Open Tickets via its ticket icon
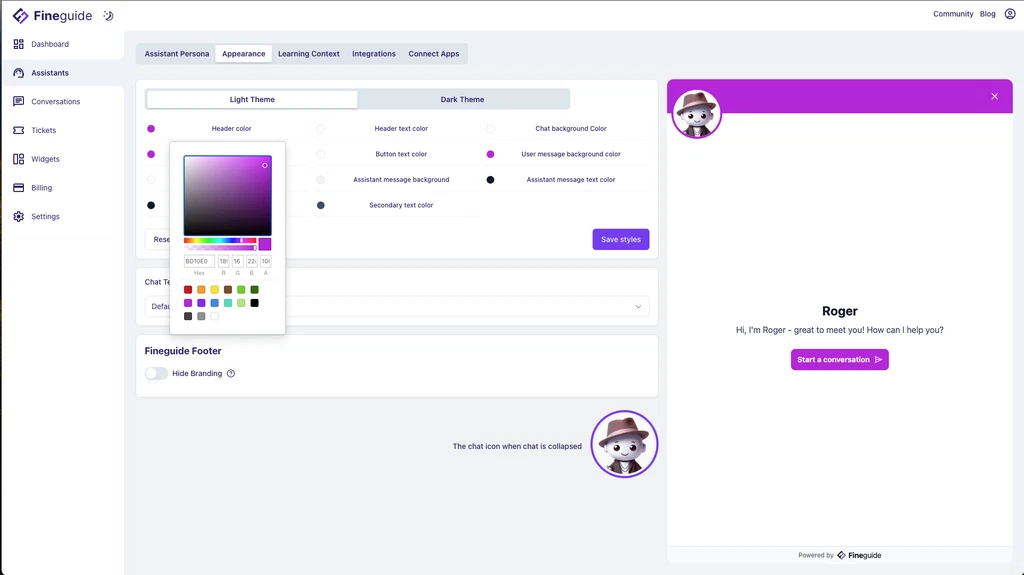Screen dimensions: 1024x575 19,130
